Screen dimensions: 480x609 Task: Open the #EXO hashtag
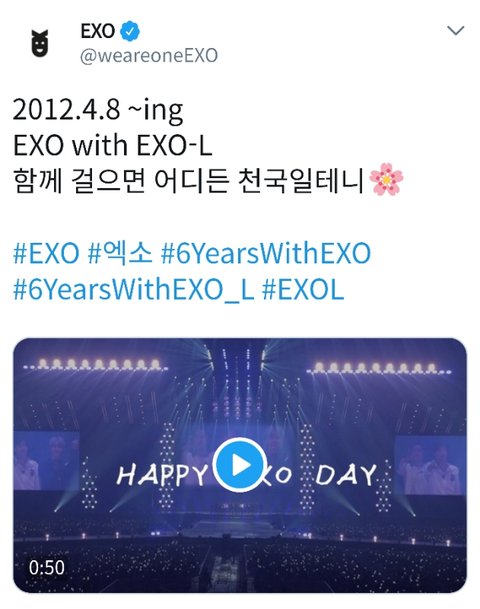46,253
